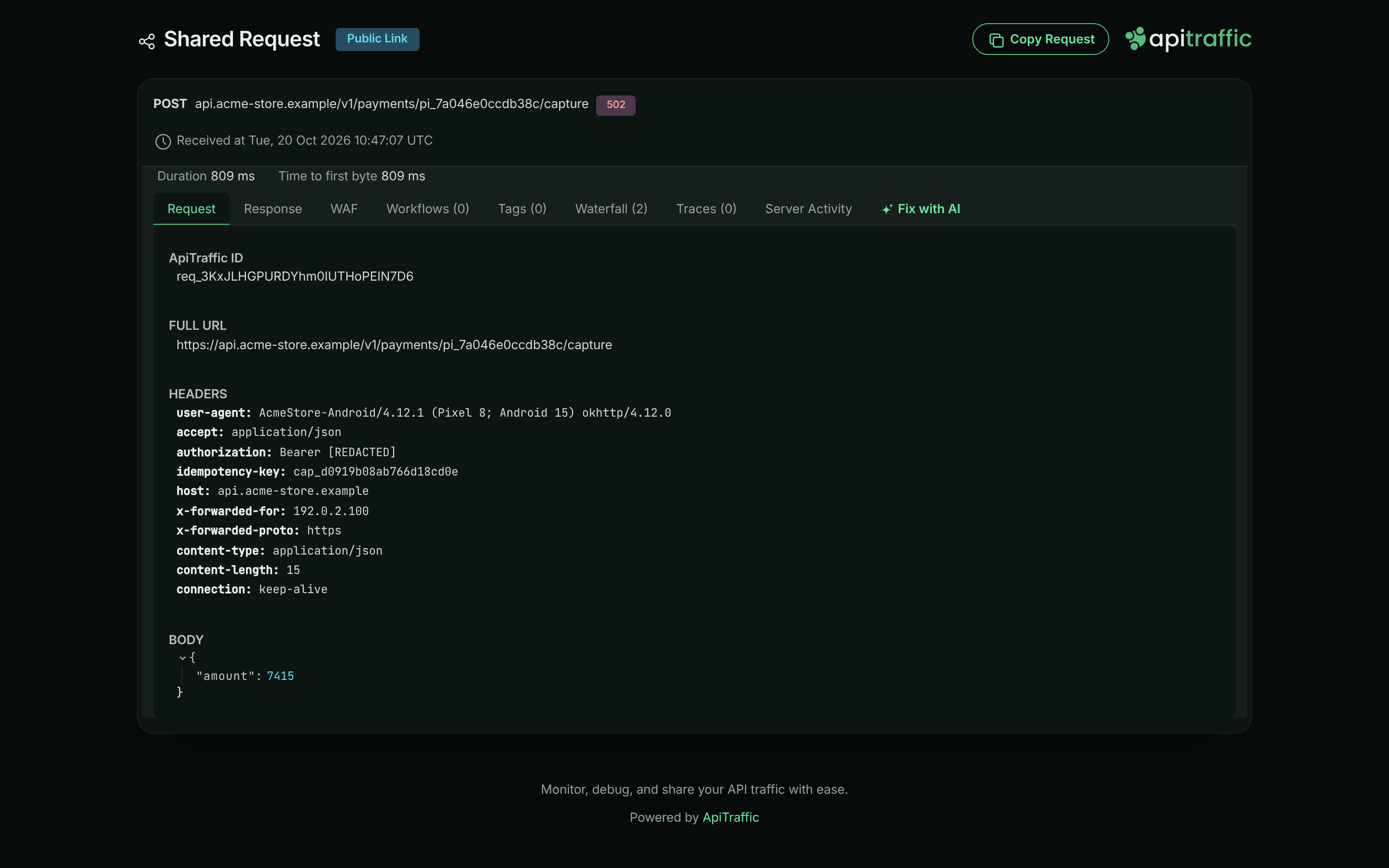Select the req_3KxJLHGPURDYhm0IUTHoPEIN7D6 ID value
The height and width of the screenshot is (868, 1389).
click(x=295, y=277)
